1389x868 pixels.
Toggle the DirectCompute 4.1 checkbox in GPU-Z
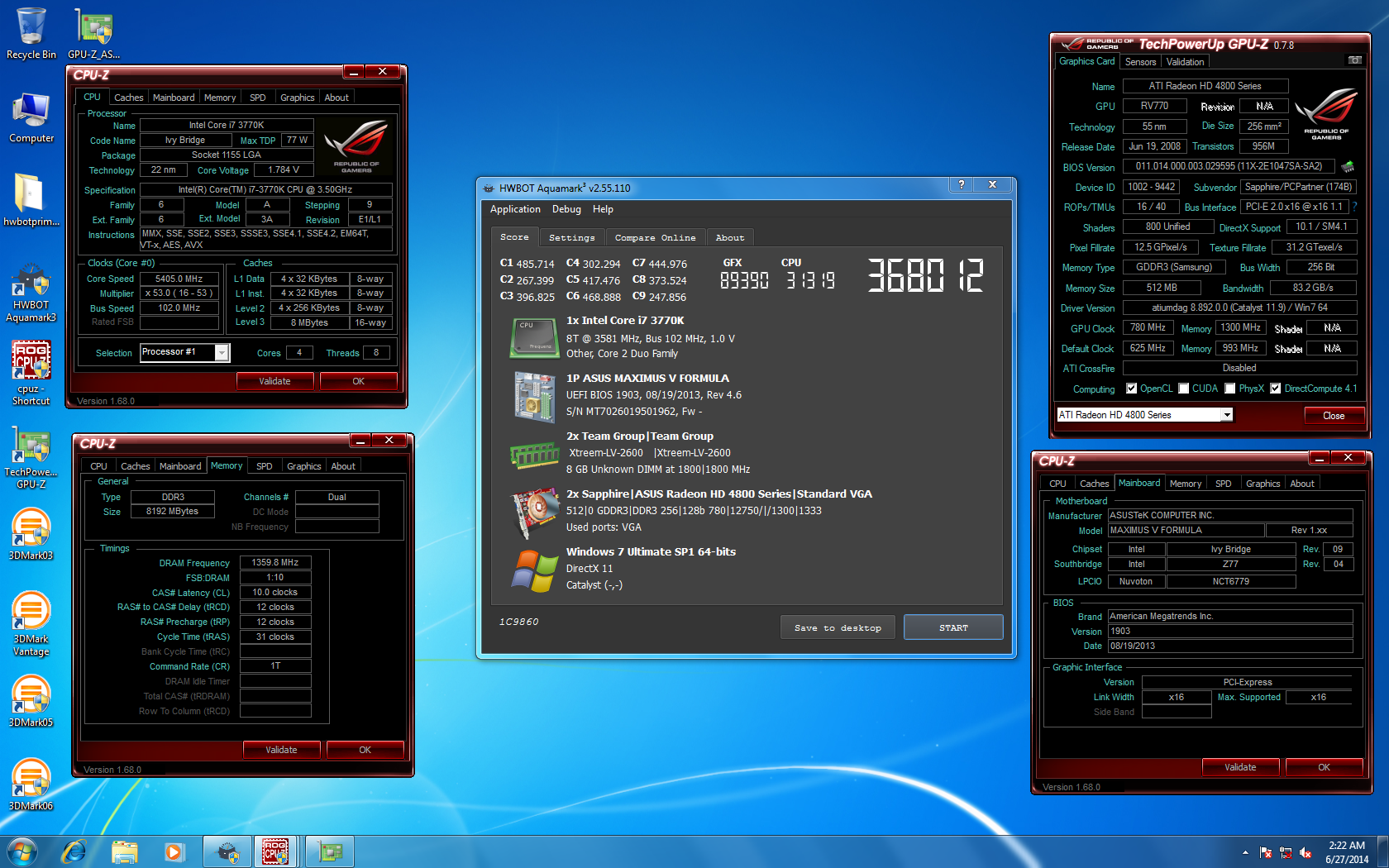(1276, 389)
